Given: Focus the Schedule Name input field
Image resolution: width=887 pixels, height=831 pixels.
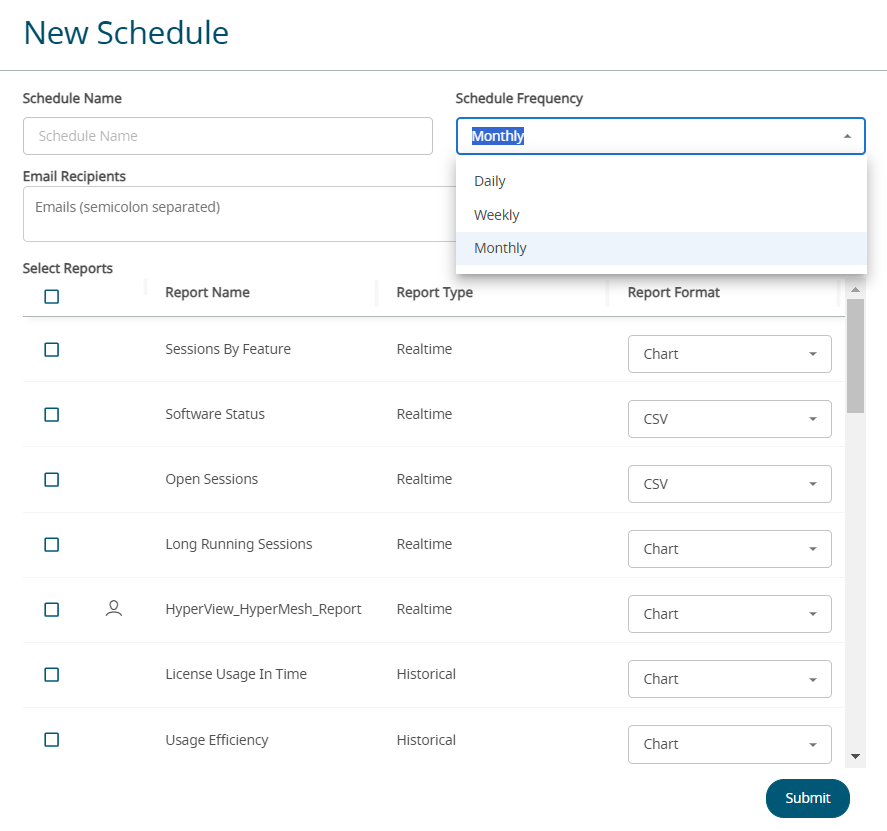Looking at the screenshot, I should [x=227, y=136].
